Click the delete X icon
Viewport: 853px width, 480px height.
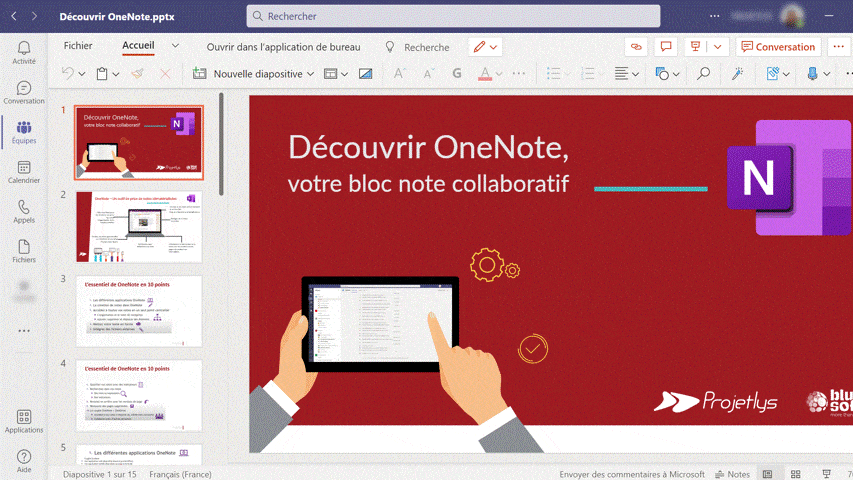[x=165, y=73]
